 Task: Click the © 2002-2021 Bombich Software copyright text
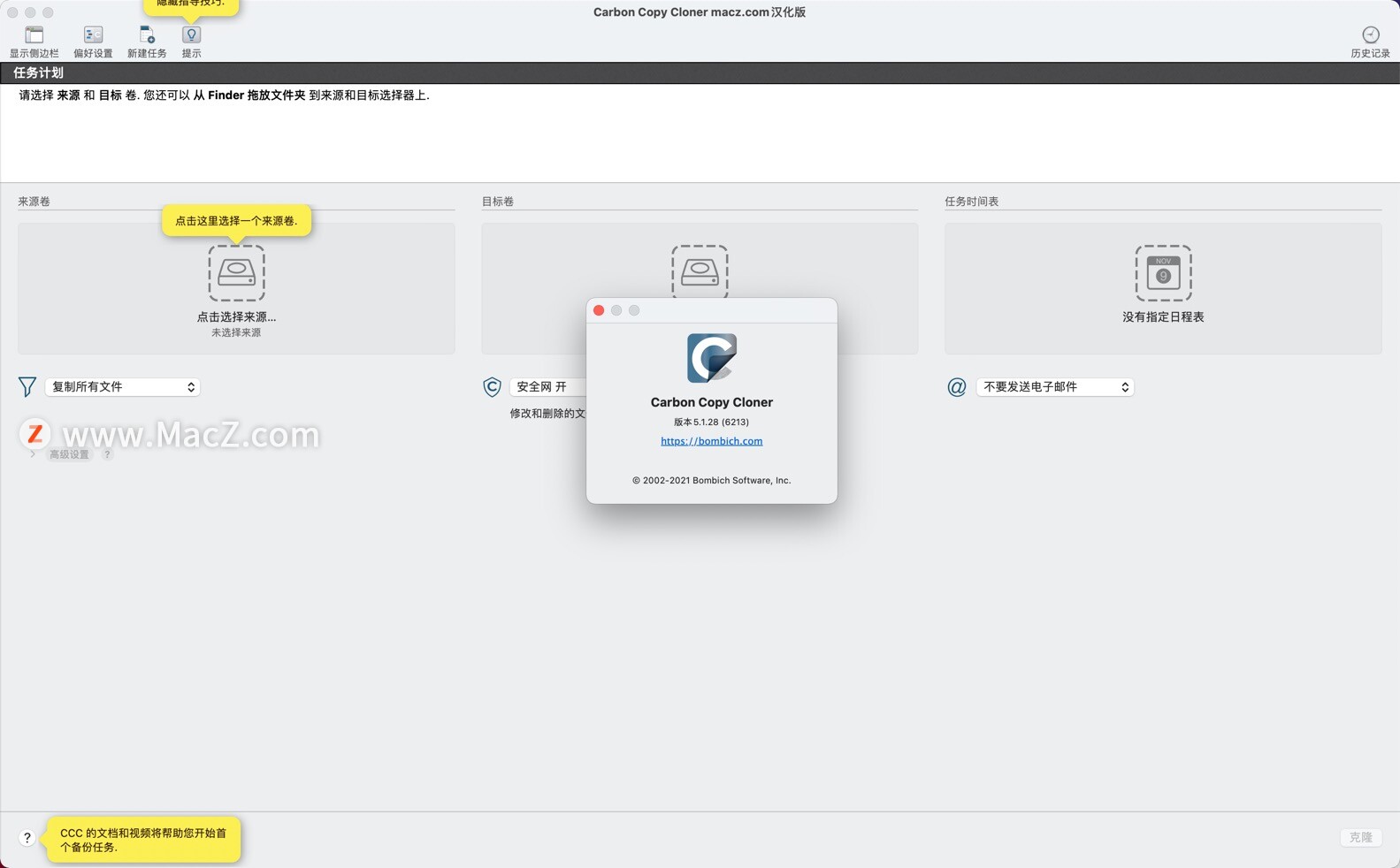pyautogui.click(x=711, y=481)
